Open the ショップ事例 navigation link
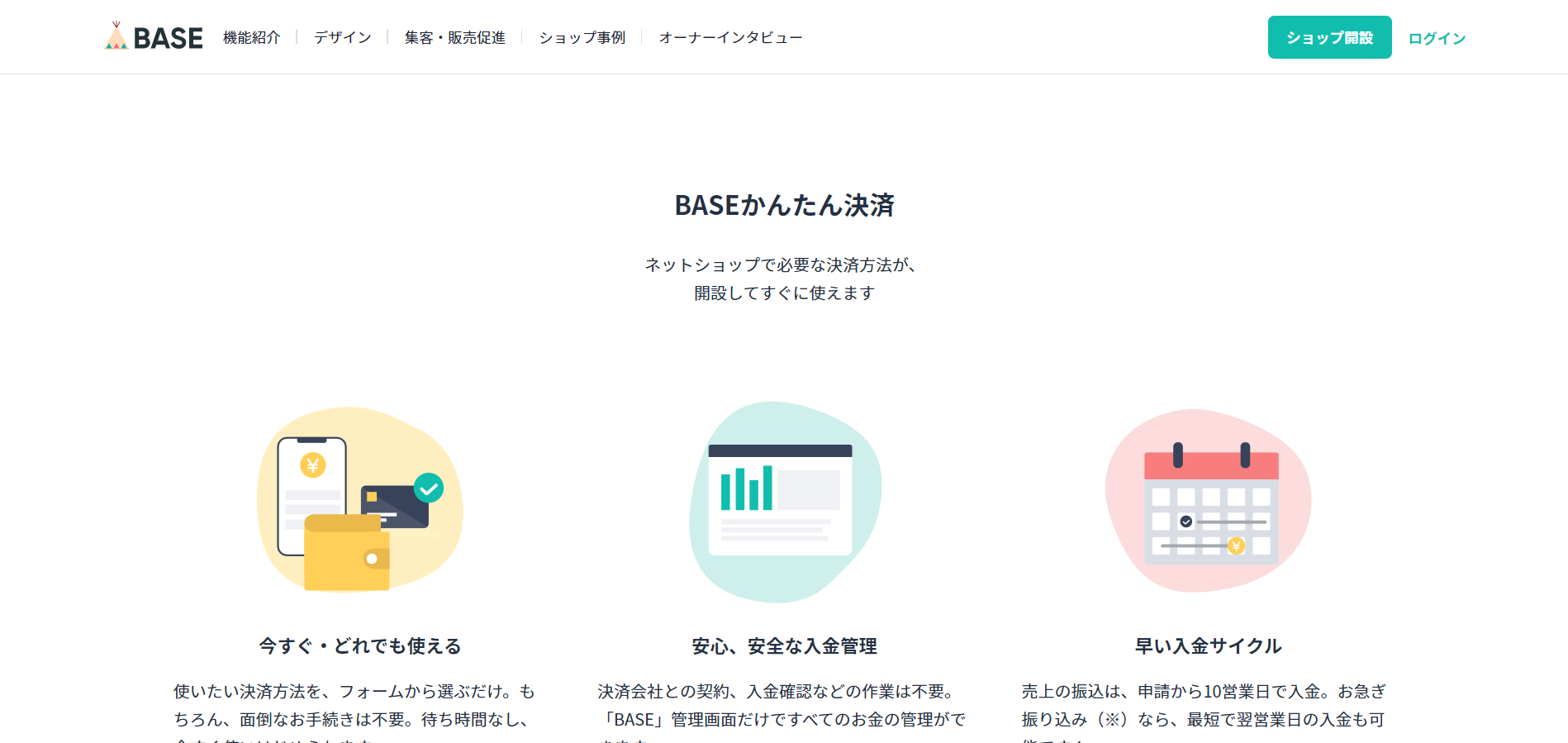 582,38
